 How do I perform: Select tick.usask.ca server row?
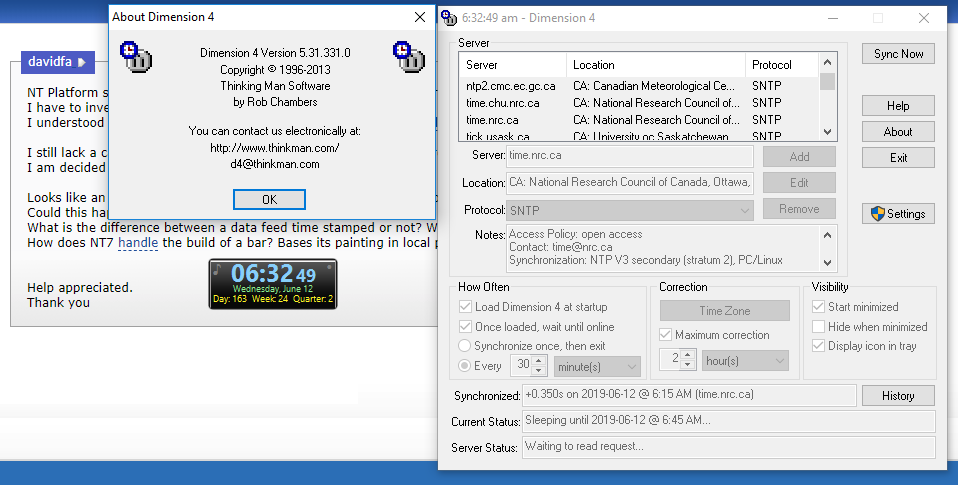point(639,135)
